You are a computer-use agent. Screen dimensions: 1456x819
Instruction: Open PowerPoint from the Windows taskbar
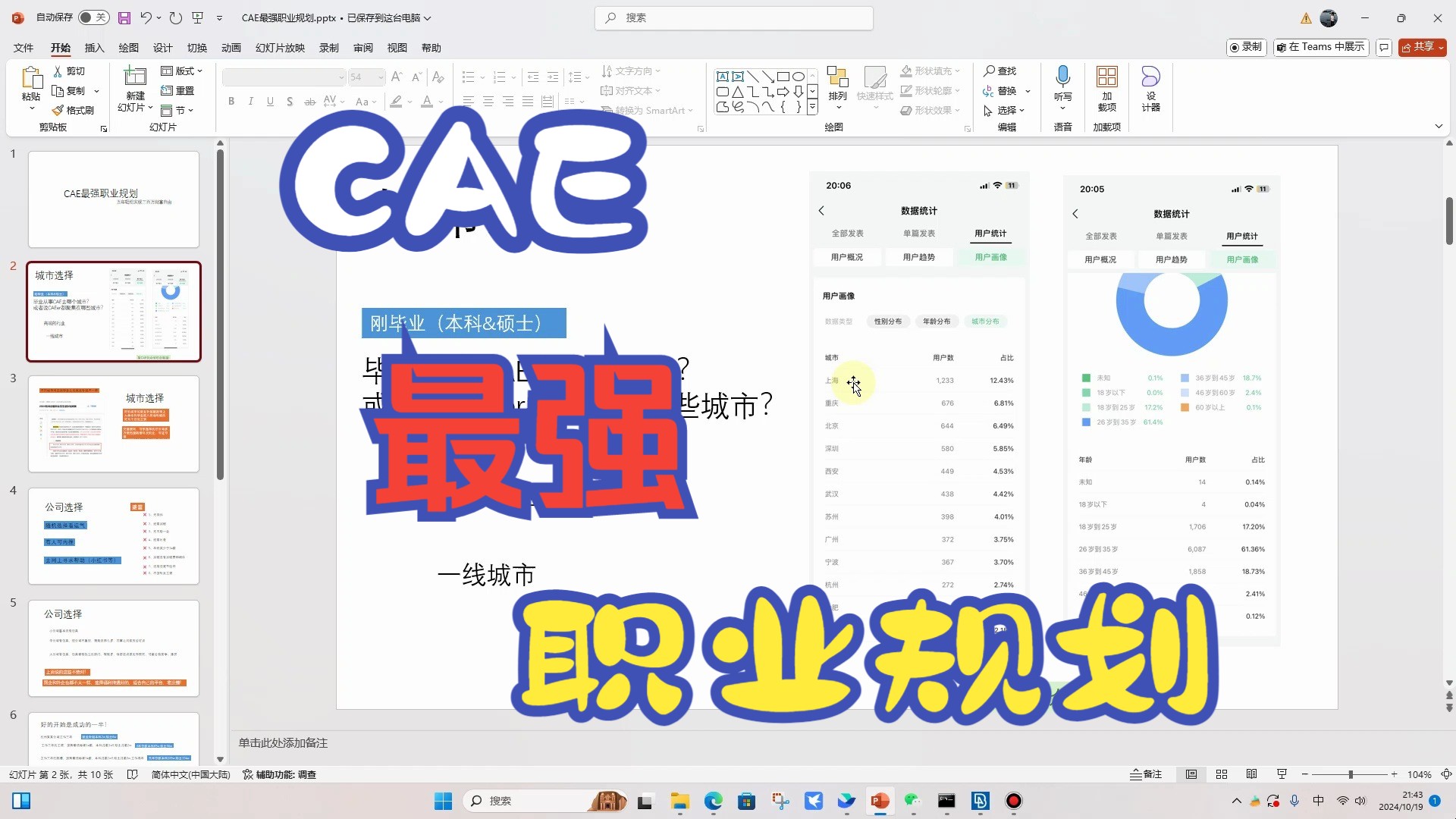[880, 801]
